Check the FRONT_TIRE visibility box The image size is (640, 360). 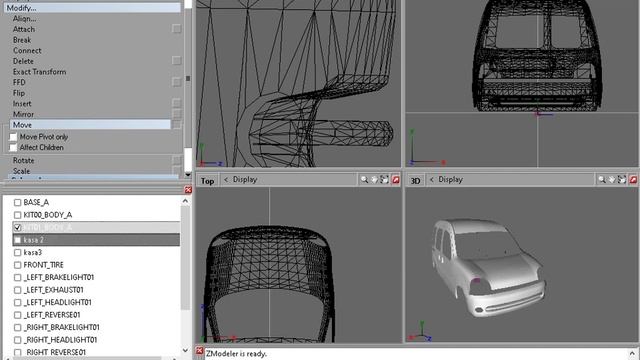click(x=17, y=265)
